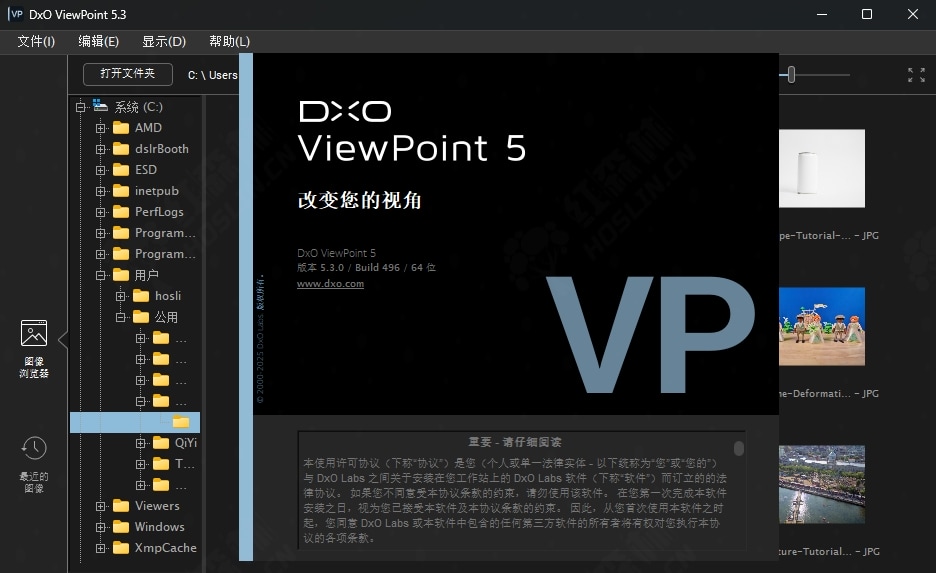Click the thumbnail size slider handle

(x=791, y=74)
